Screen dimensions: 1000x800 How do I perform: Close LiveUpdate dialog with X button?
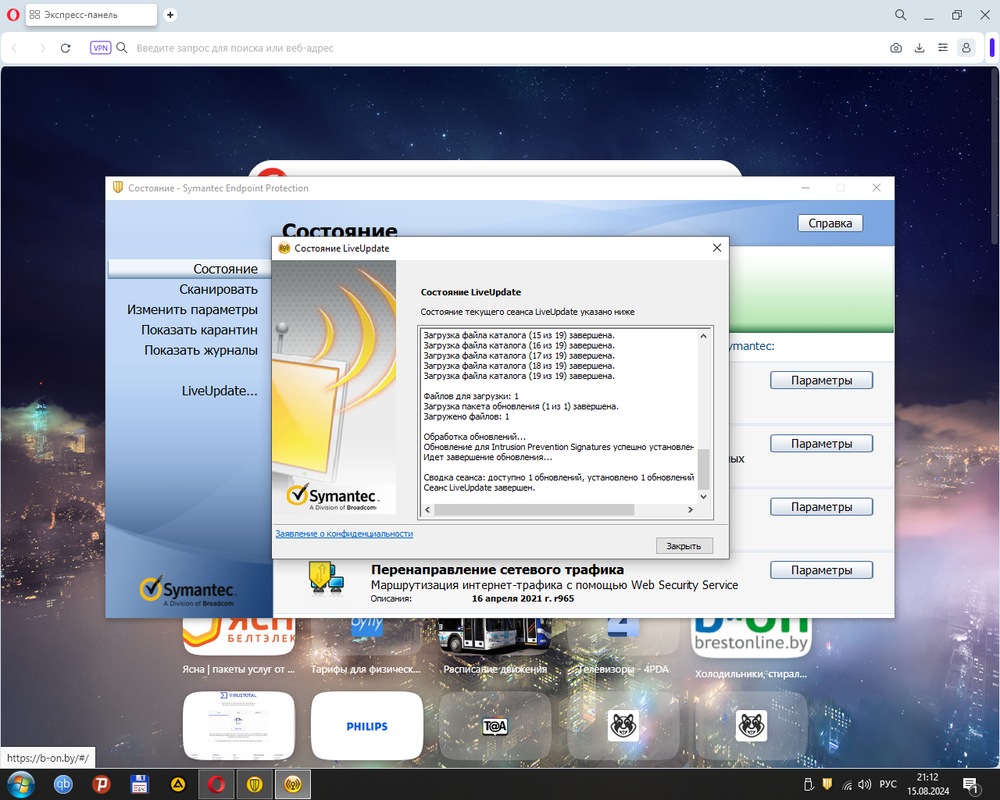pyautogui.click(x=717, y=248)
